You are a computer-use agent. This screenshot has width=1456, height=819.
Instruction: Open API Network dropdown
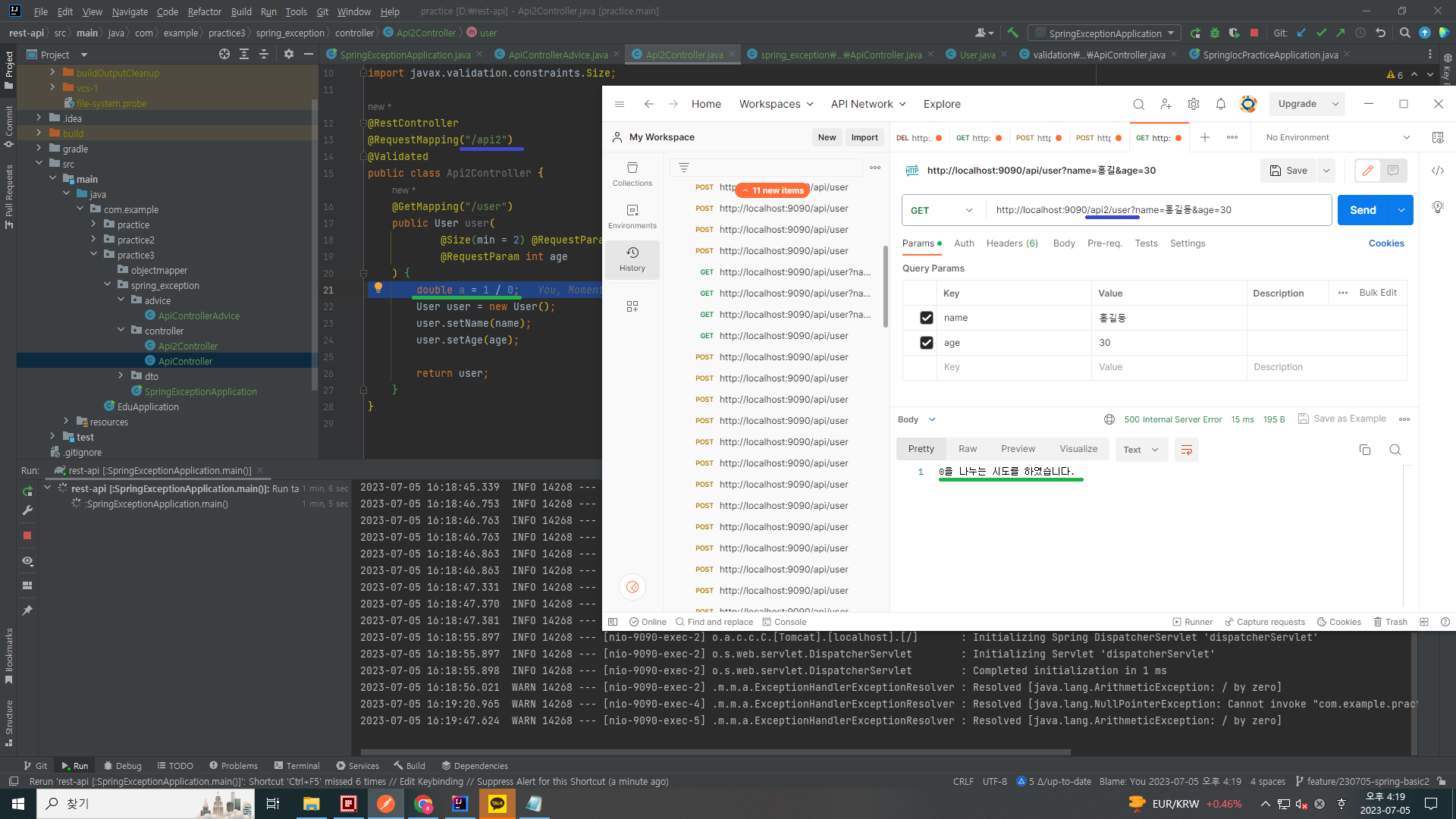(x=868, y=104)
